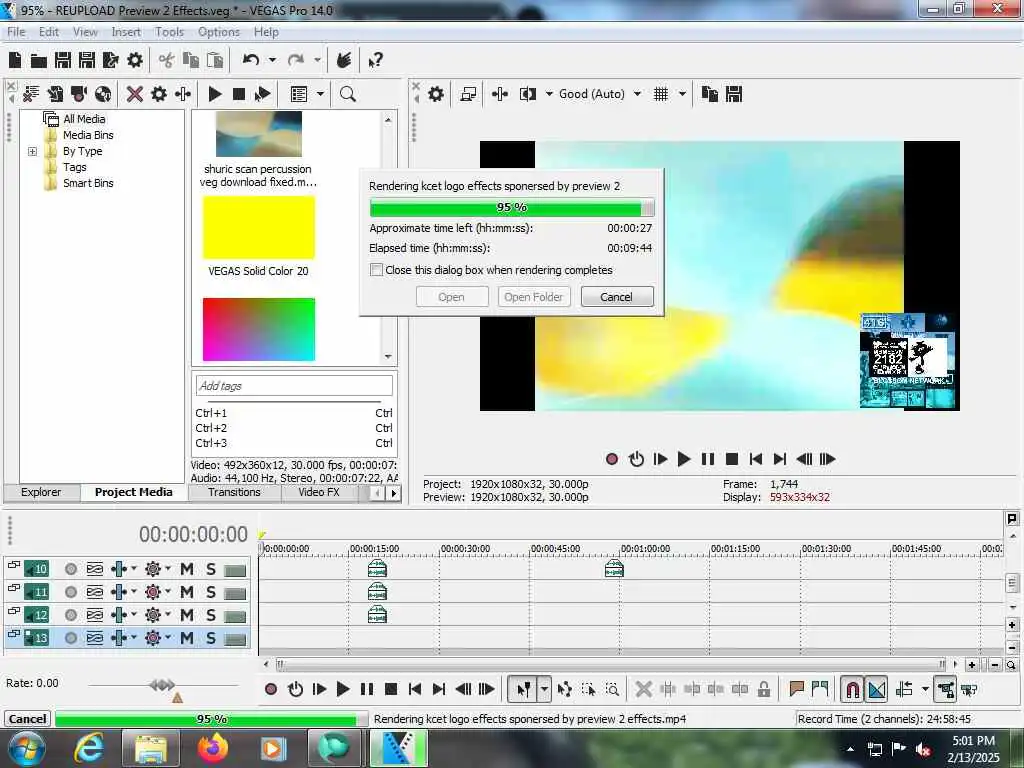Click the Copy Snapshot to Clipboard icon
Screen dimensions: 1024x768
click(709, 94)
